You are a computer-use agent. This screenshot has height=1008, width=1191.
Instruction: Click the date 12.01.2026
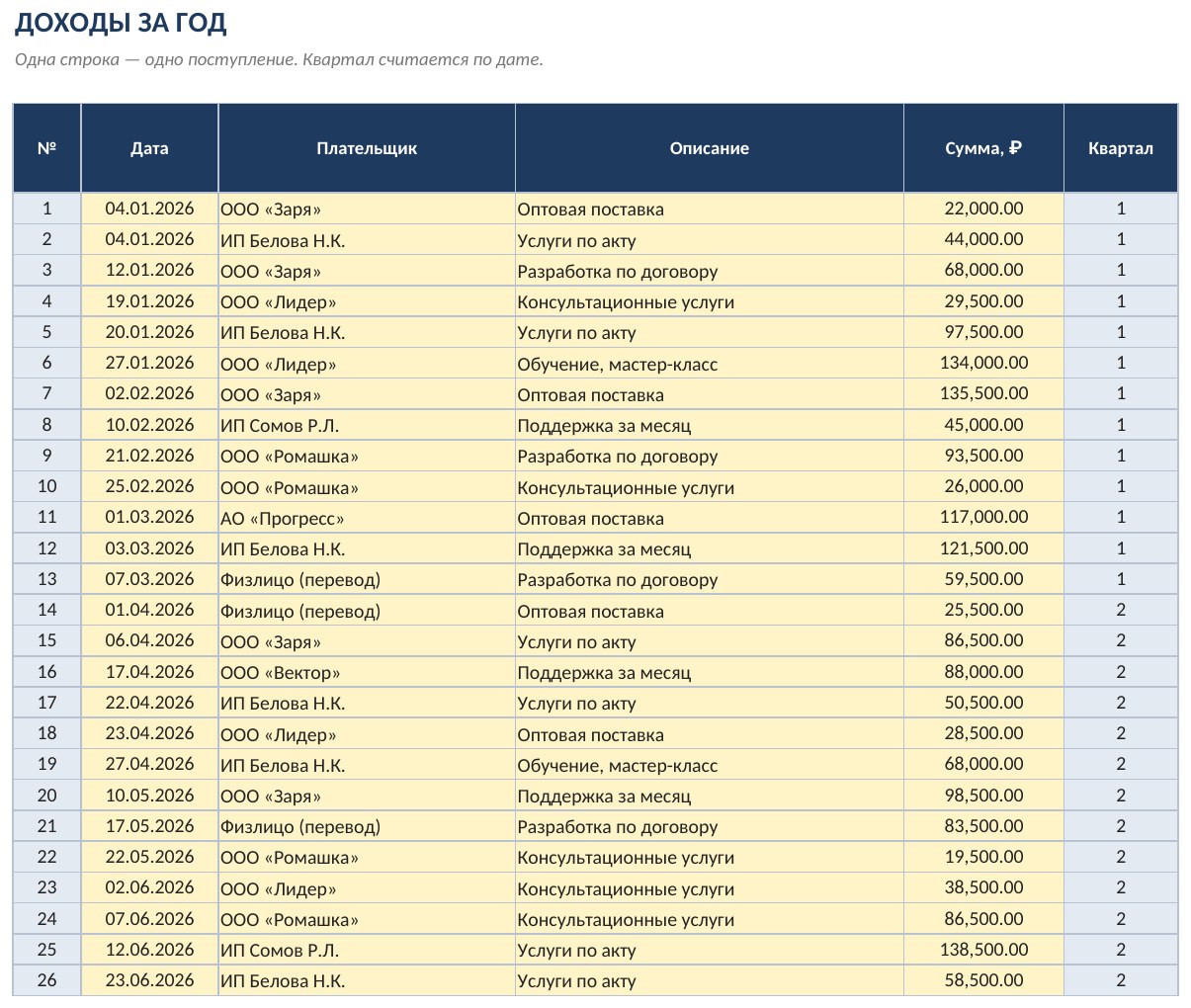149,270
